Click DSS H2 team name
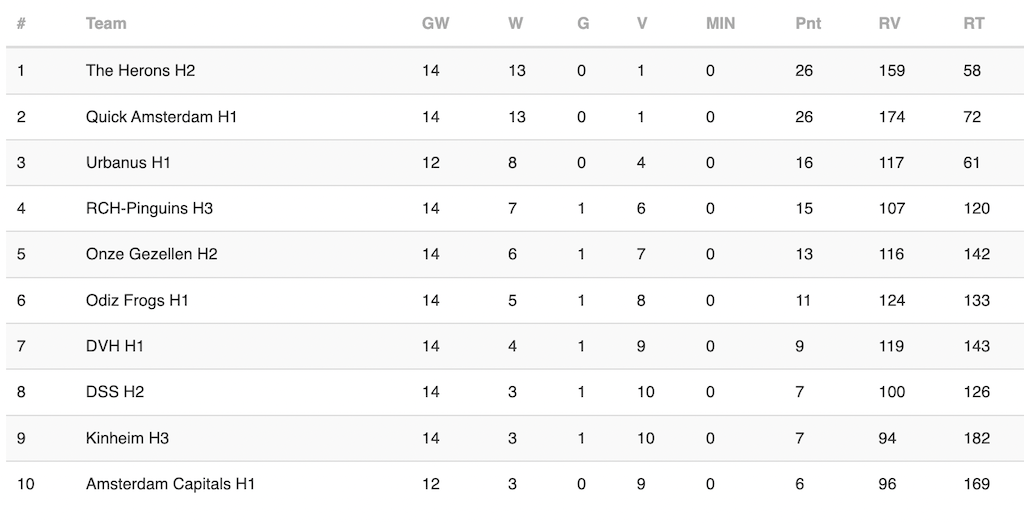 tap(114, 392)
